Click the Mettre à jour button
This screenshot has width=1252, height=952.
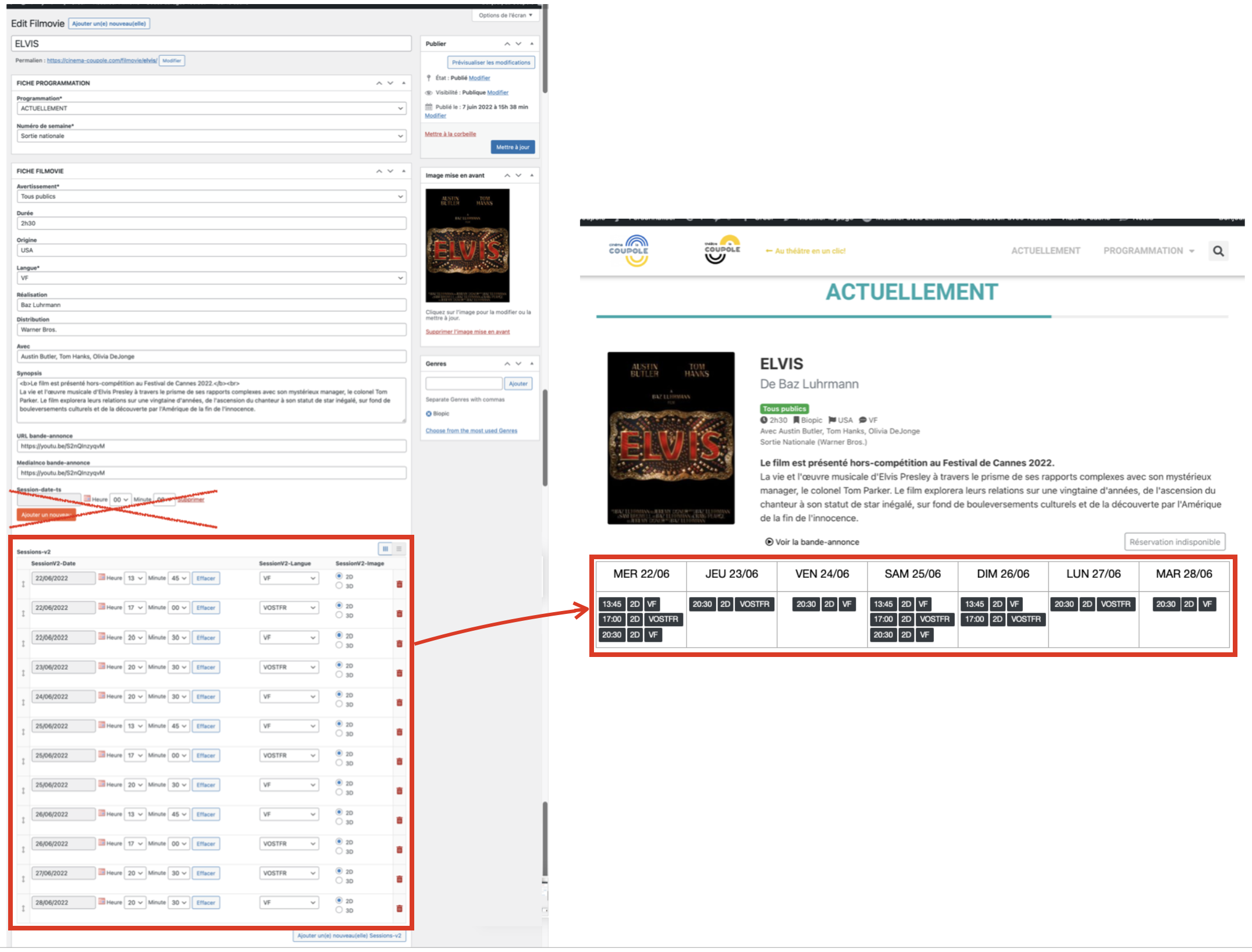click(x=512, y=147)
